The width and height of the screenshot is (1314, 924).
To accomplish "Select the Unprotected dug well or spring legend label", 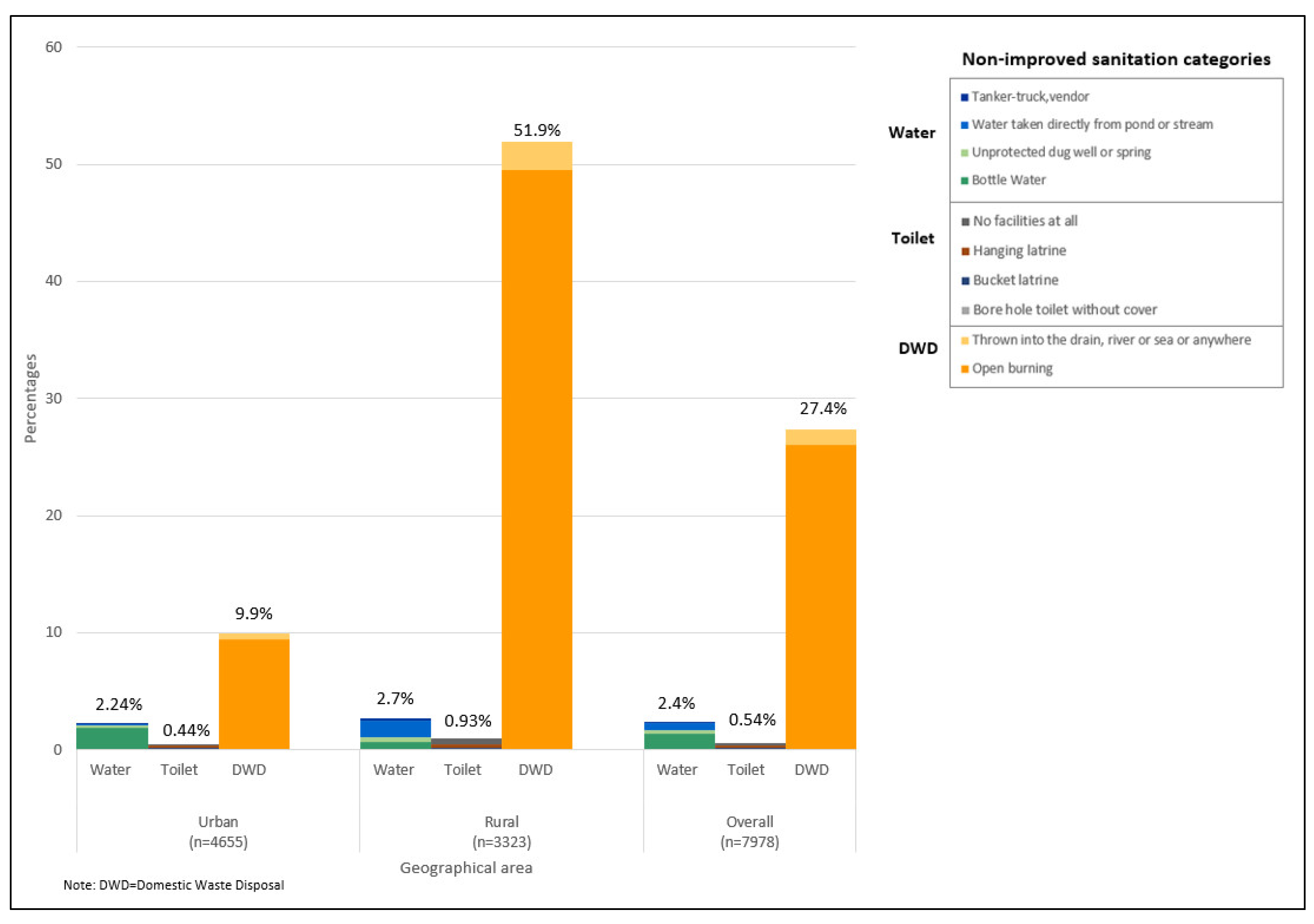I will coord(1061,152).
